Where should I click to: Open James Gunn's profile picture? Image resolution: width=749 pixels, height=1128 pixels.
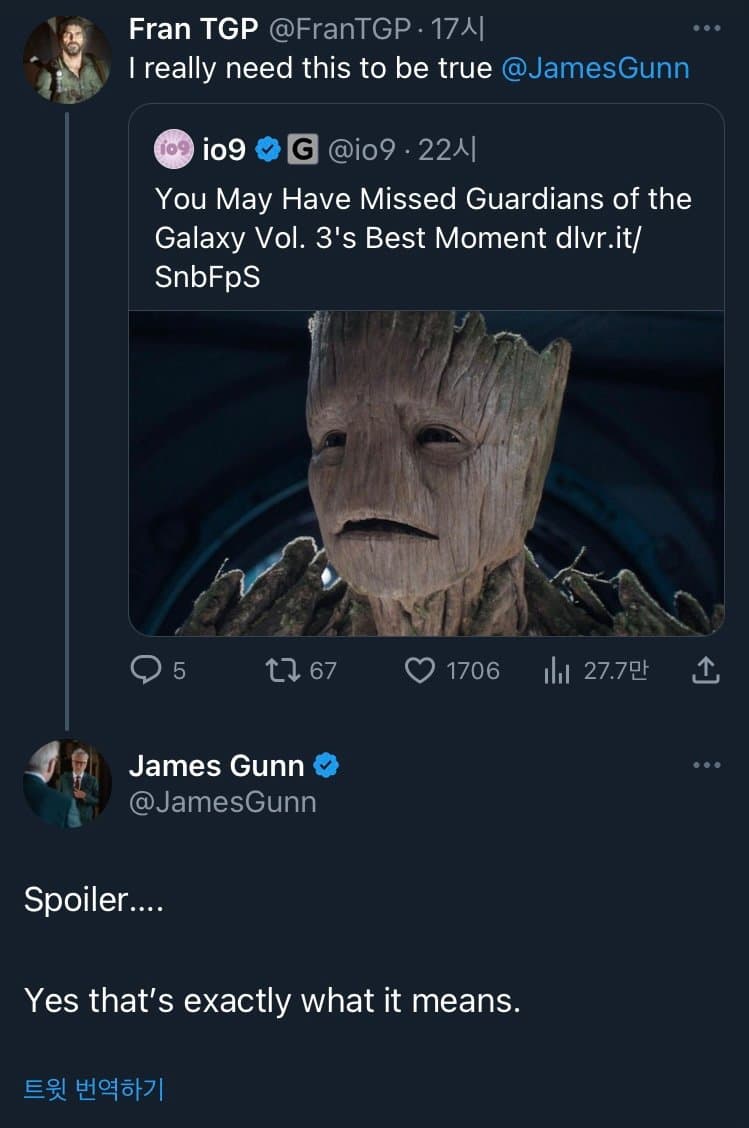click(x=66, y=784)
